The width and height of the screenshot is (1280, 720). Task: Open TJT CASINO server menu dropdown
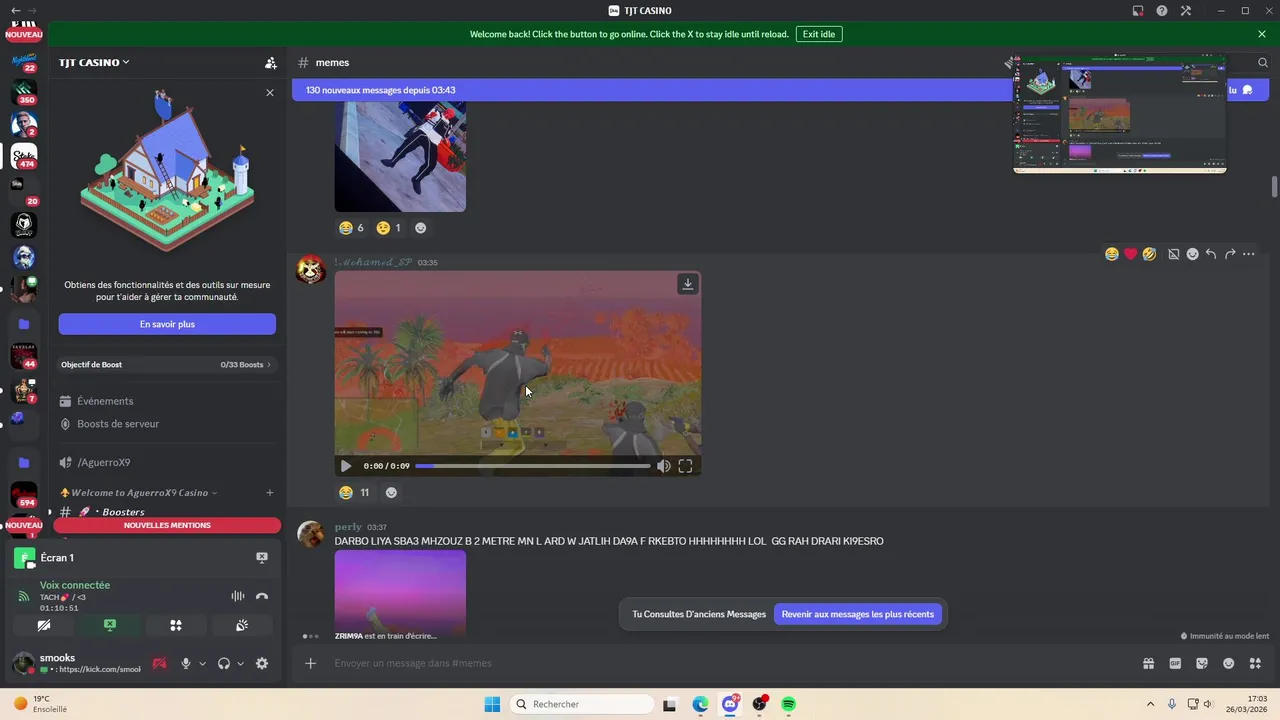click(x=94, y=62)
